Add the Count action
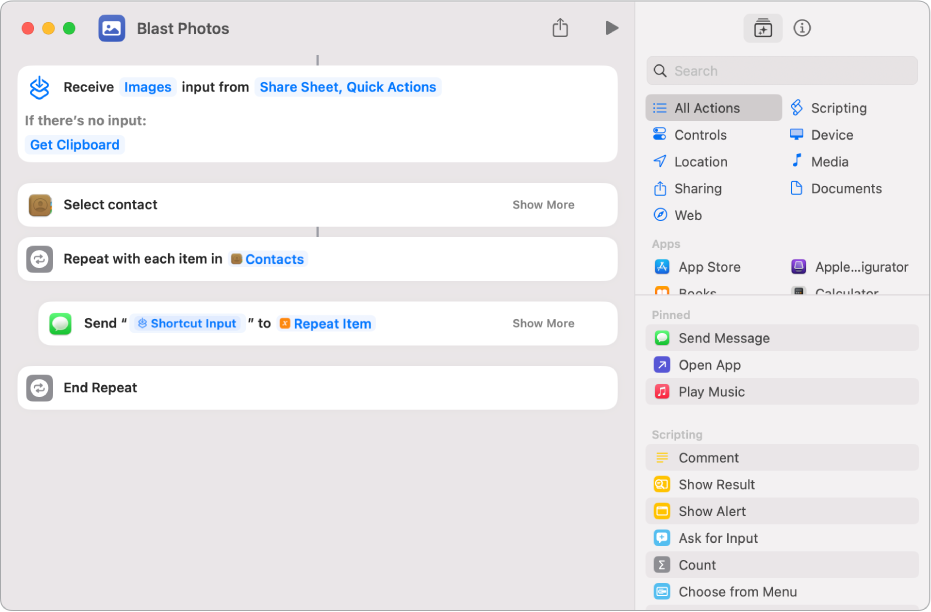 782,565
